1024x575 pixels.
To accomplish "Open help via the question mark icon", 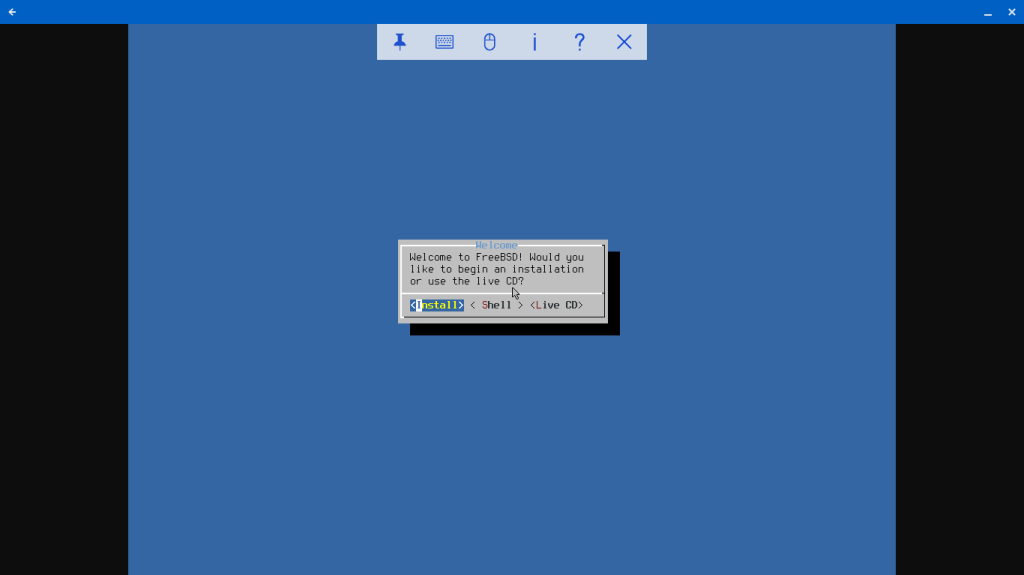I will [579, 42].
